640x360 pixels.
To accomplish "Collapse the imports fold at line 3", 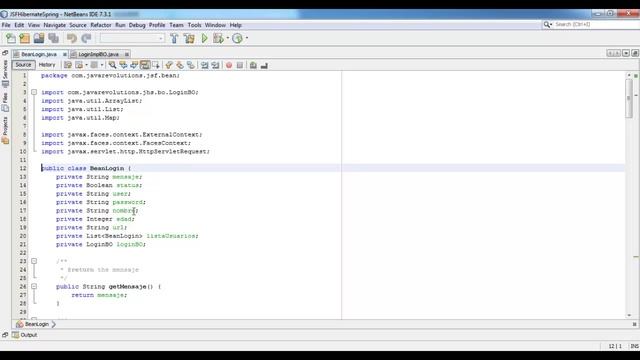I will coord(34,92).
